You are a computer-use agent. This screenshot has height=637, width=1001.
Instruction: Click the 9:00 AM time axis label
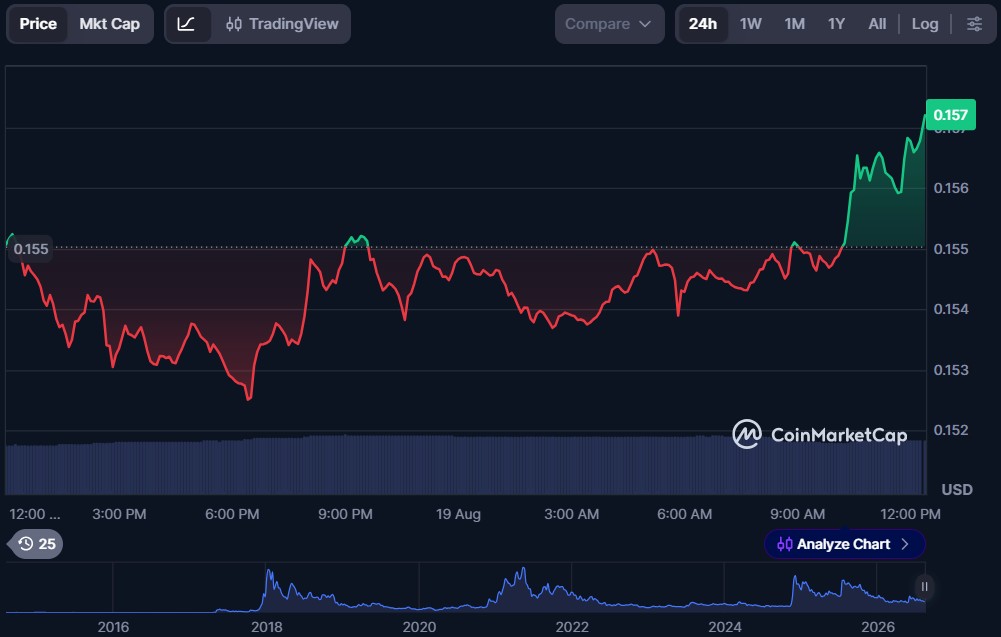(797, 514)
